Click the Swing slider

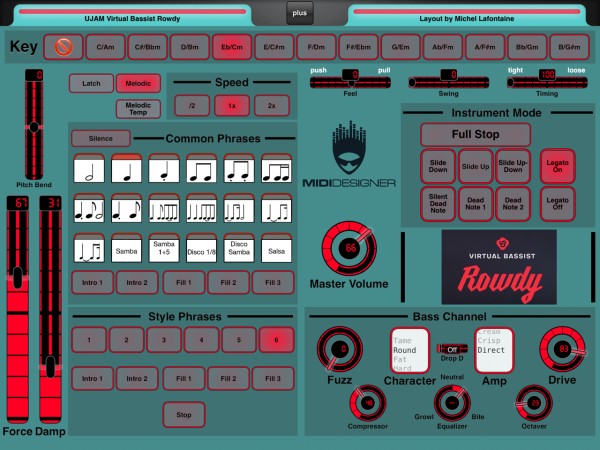448,82
